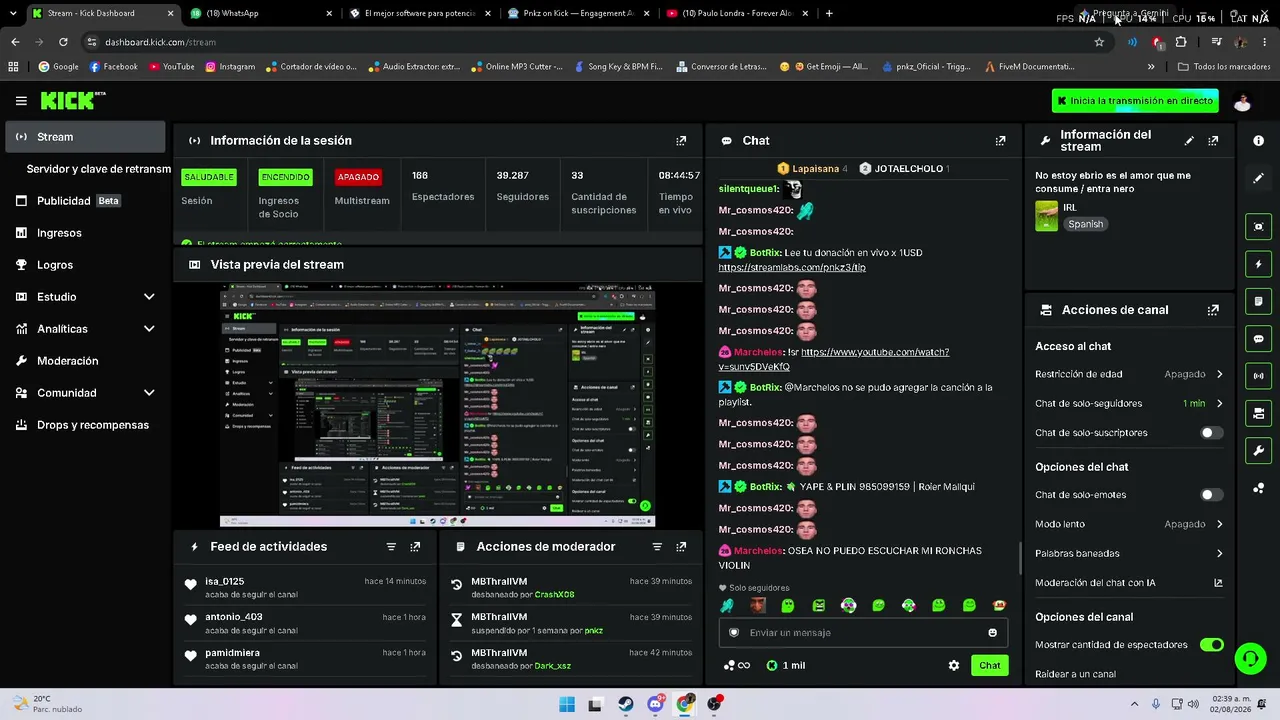Disable Mostrar cantidad de espectadores switch

[x=1211, y=645]
